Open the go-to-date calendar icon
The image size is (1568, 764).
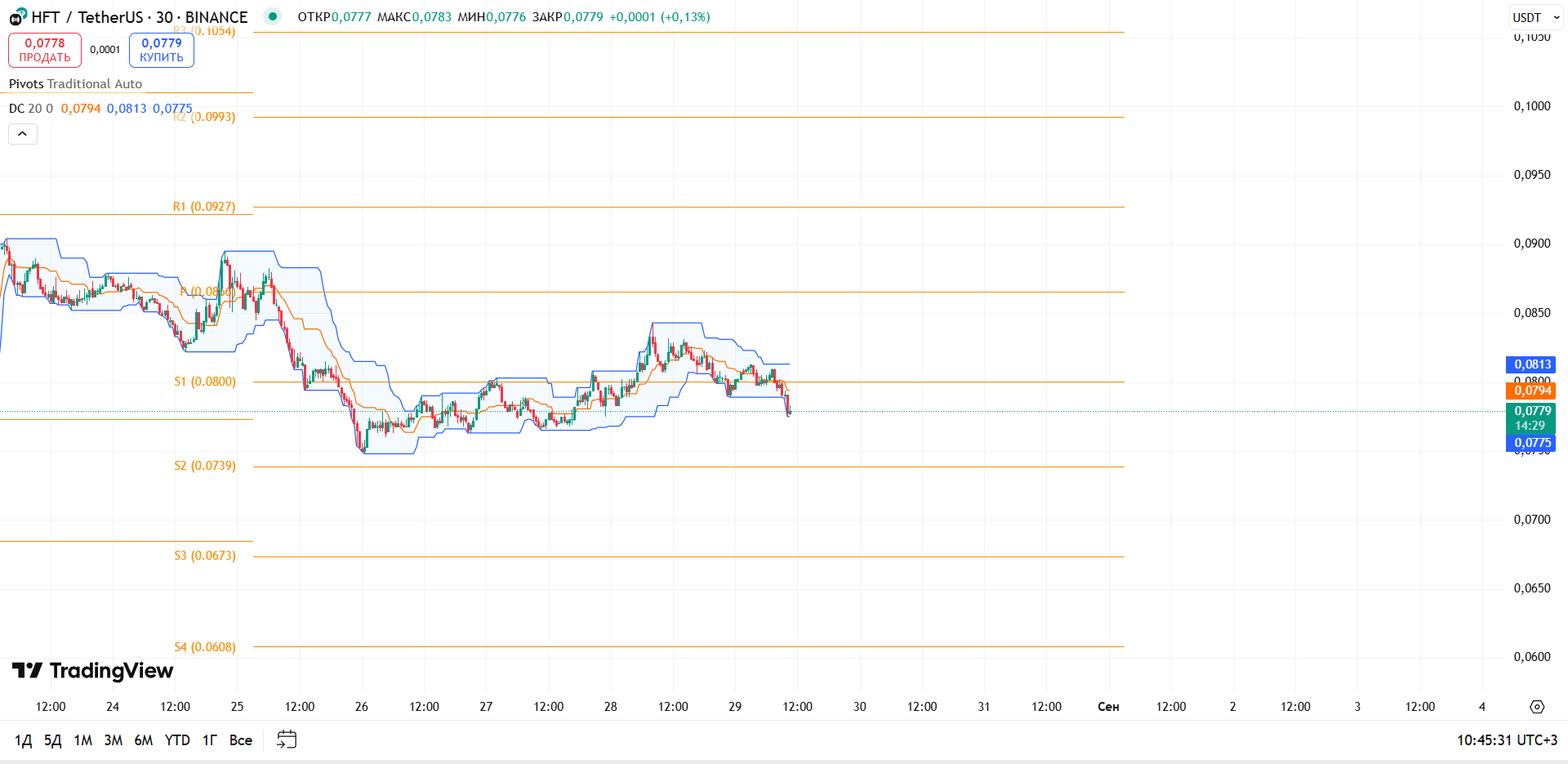click(287, 739)
